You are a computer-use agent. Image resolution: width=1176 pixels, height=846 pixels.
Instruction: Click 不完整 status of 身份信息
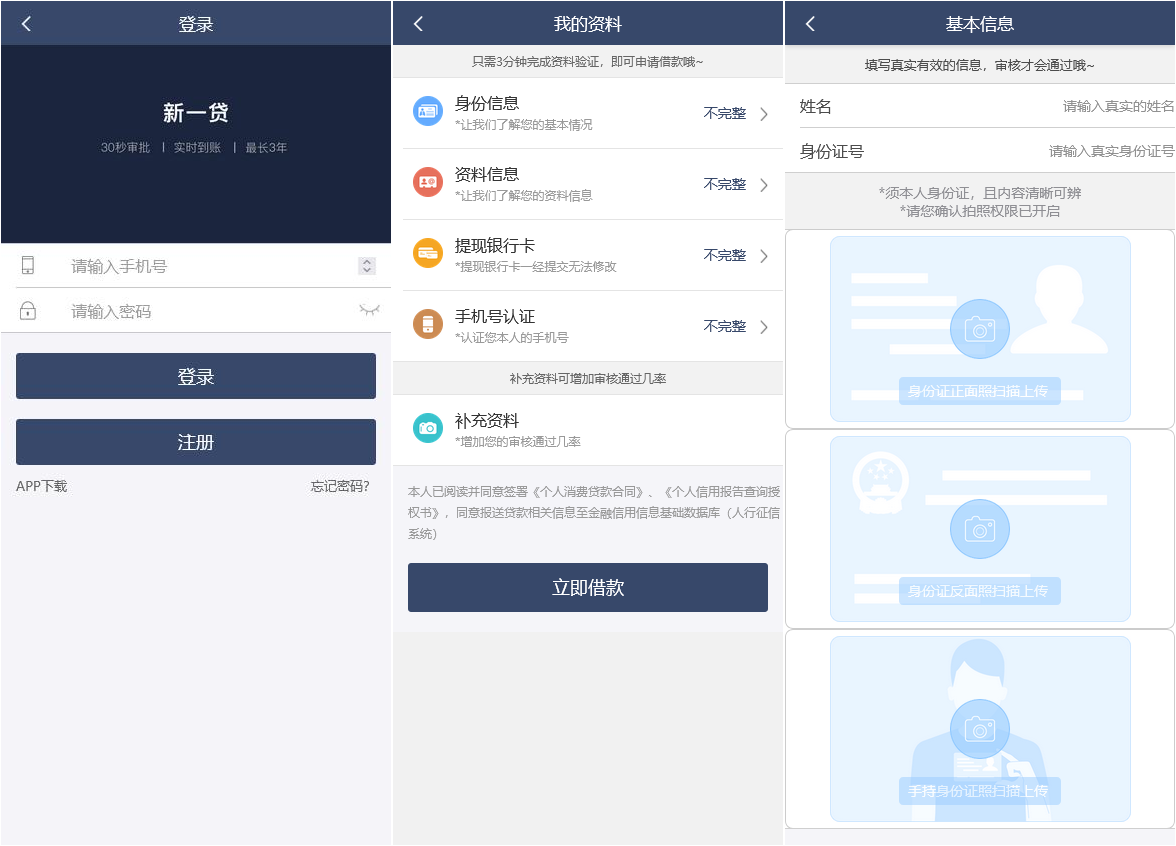coord(724,113)
